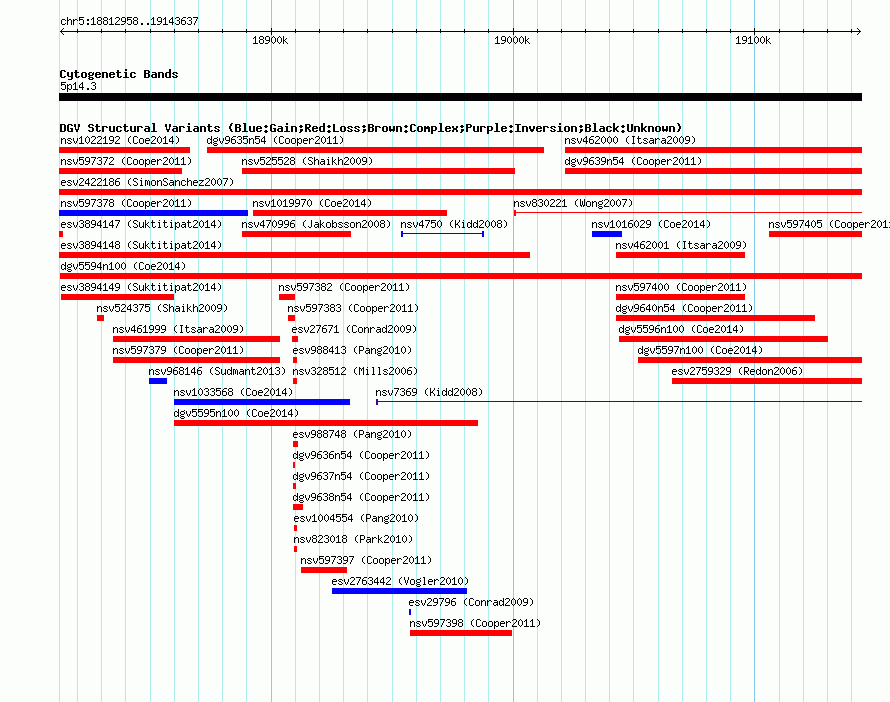Click the 18900k ruler tick label
Image resolution: width=890 pixels, height=702 pixels.
(x=270, y=40)
